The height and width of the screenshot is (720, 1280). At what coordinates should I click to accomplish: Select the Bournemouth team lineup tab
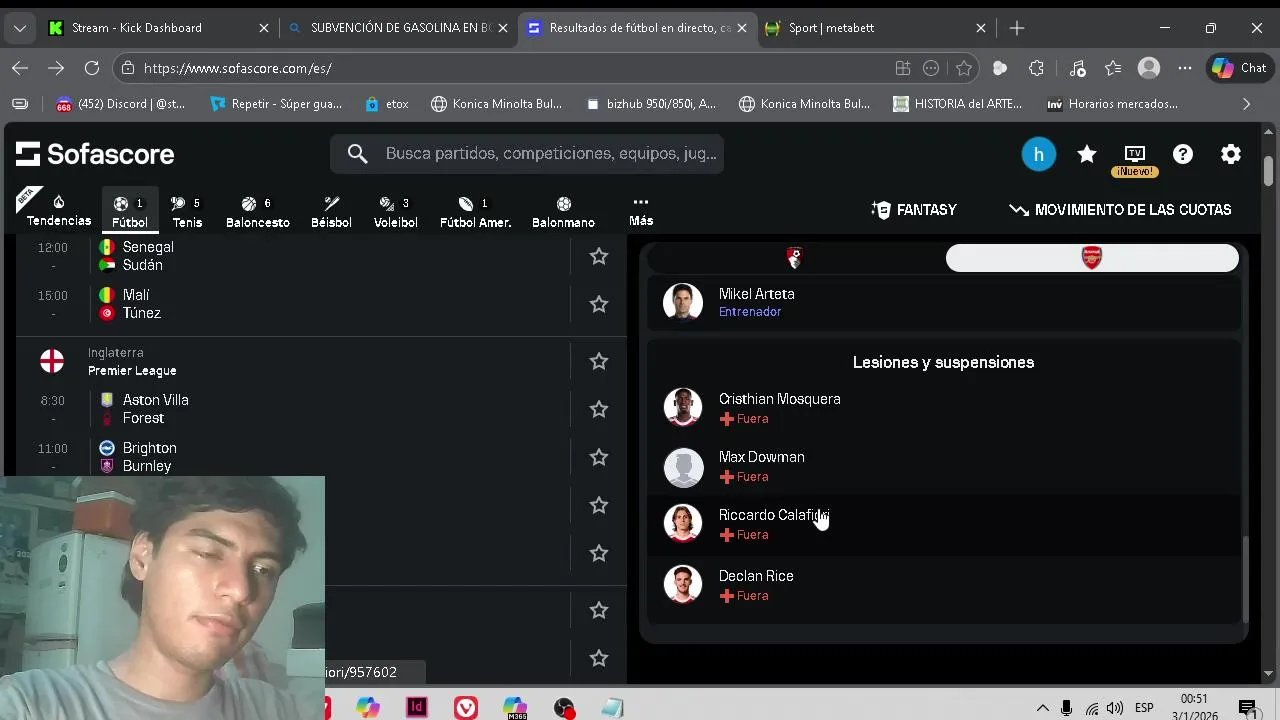[x=794, y=258]
